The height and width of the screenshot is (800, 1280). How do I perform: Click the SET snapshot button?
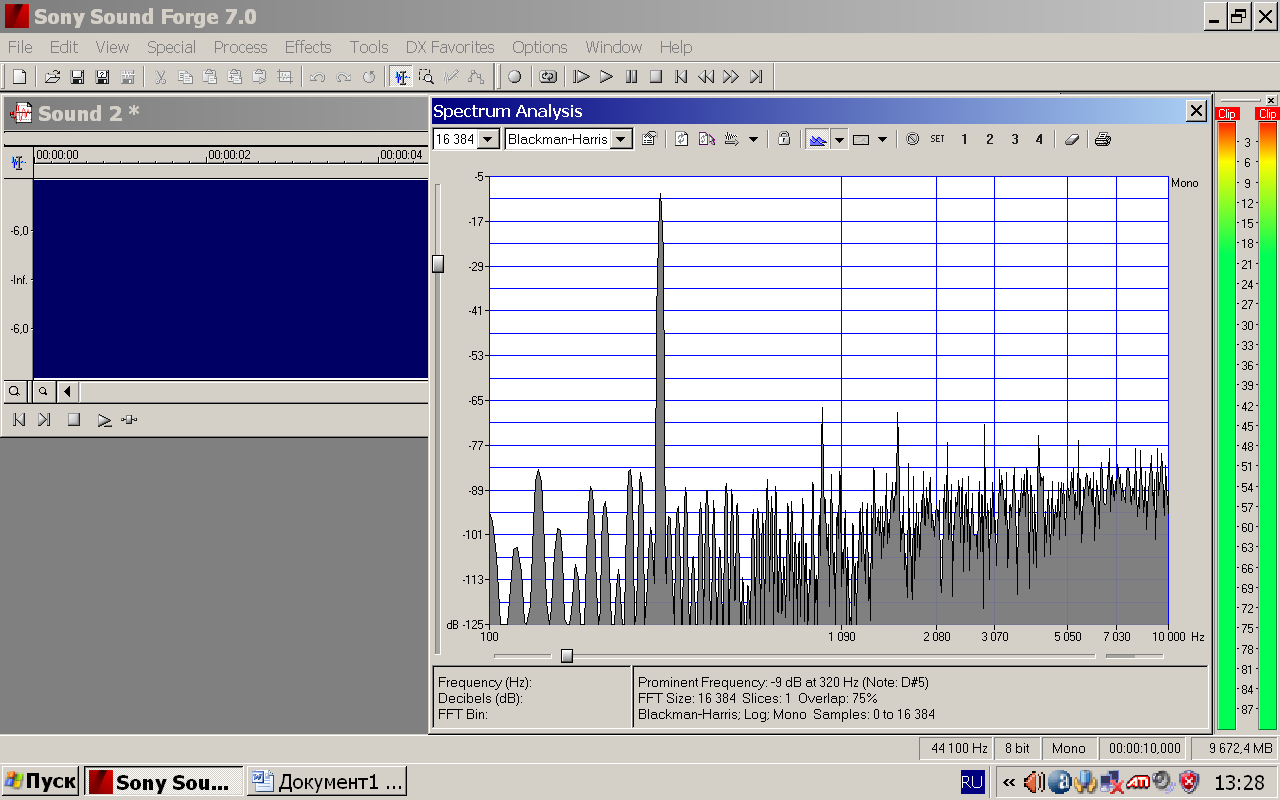tap(937, 139)
